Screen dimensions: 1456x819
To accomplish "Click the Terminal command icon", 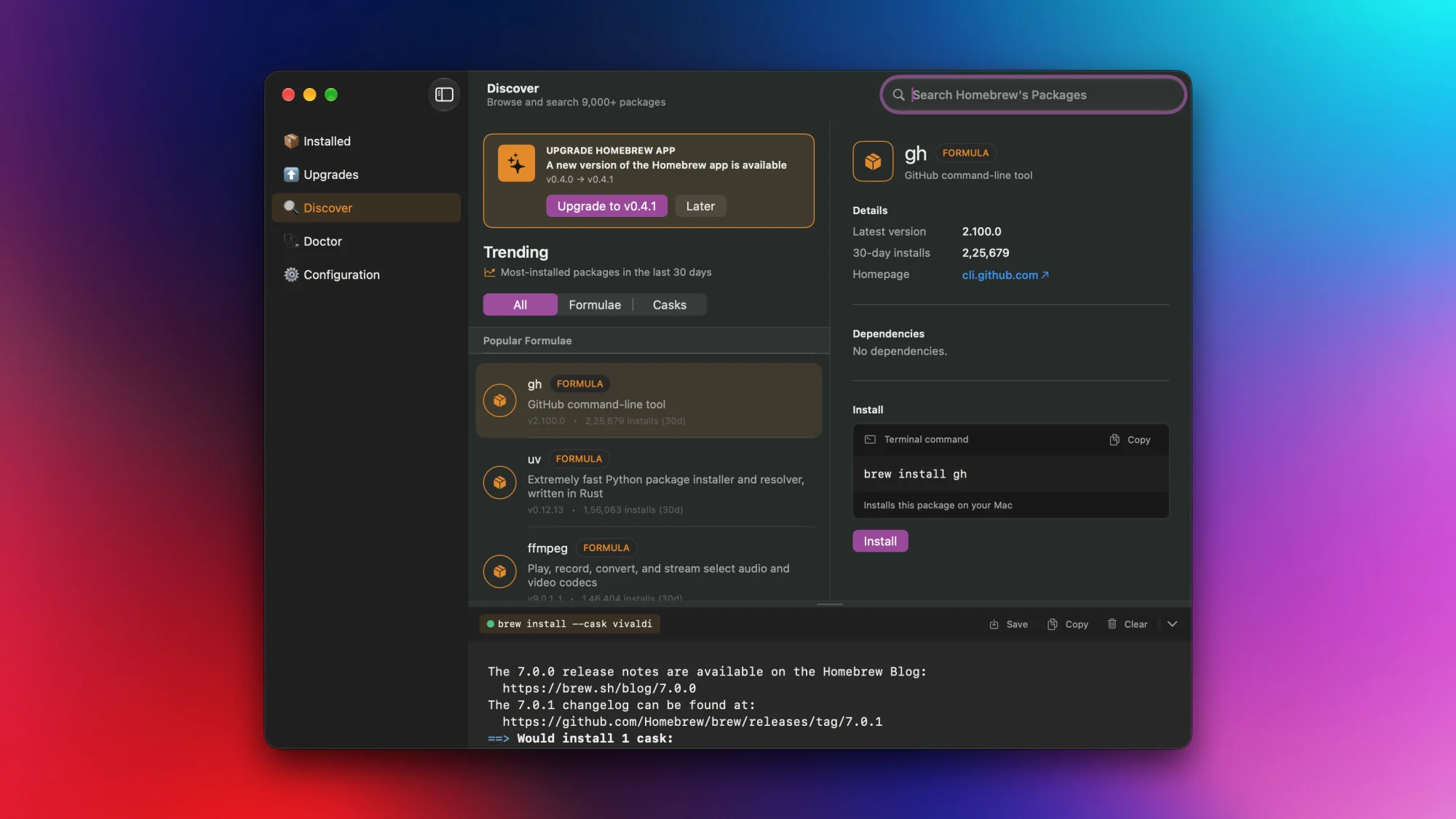I will (x=870, y=439).
